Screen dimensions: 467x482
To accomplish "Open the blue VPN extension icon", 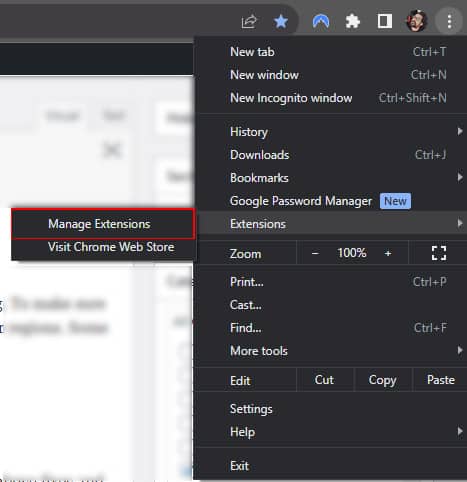I will tap(321, 22).
